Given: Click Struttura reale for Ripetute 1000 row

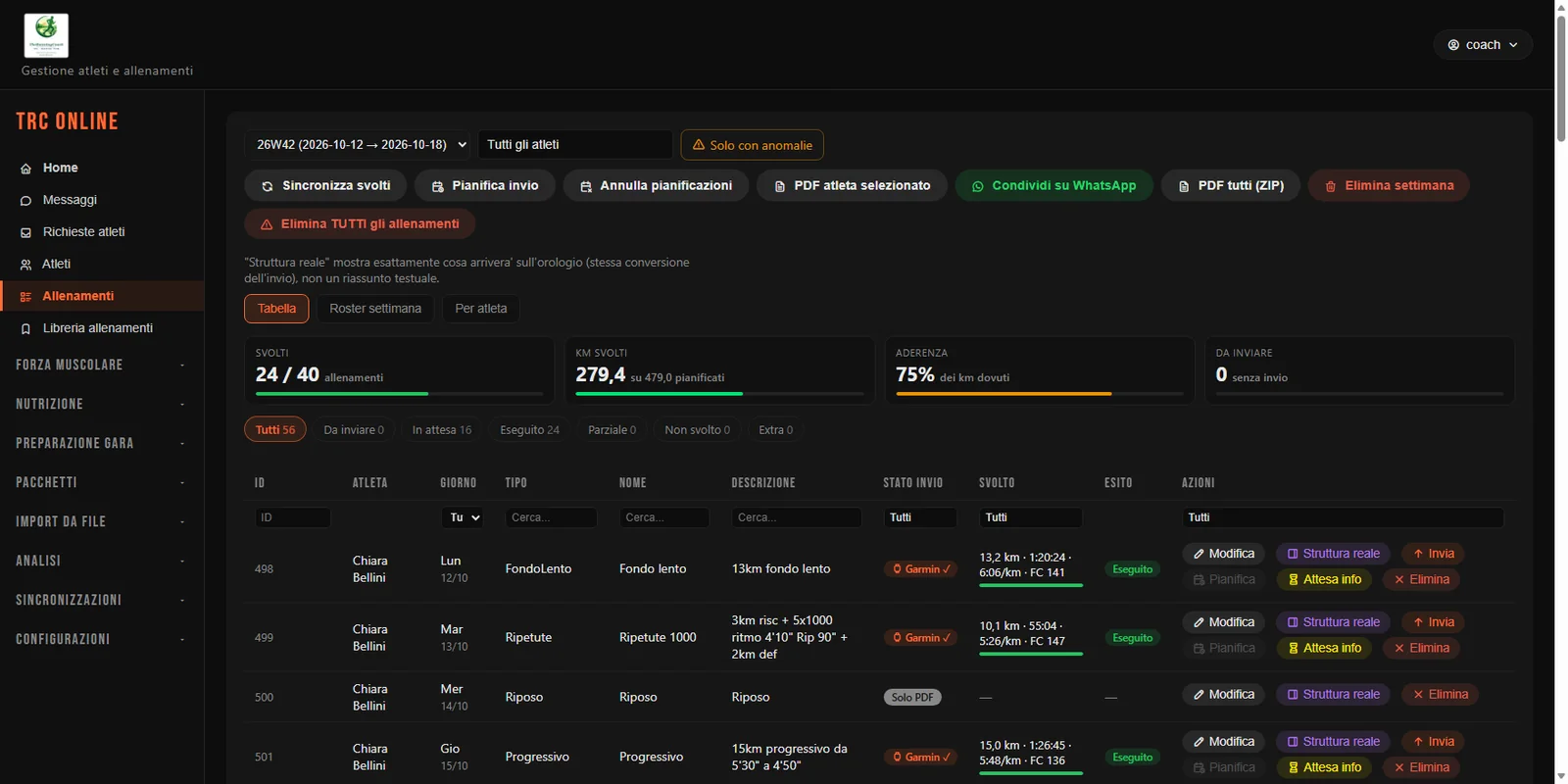Looking at the screenshot, I should [x=1333, y=622].
